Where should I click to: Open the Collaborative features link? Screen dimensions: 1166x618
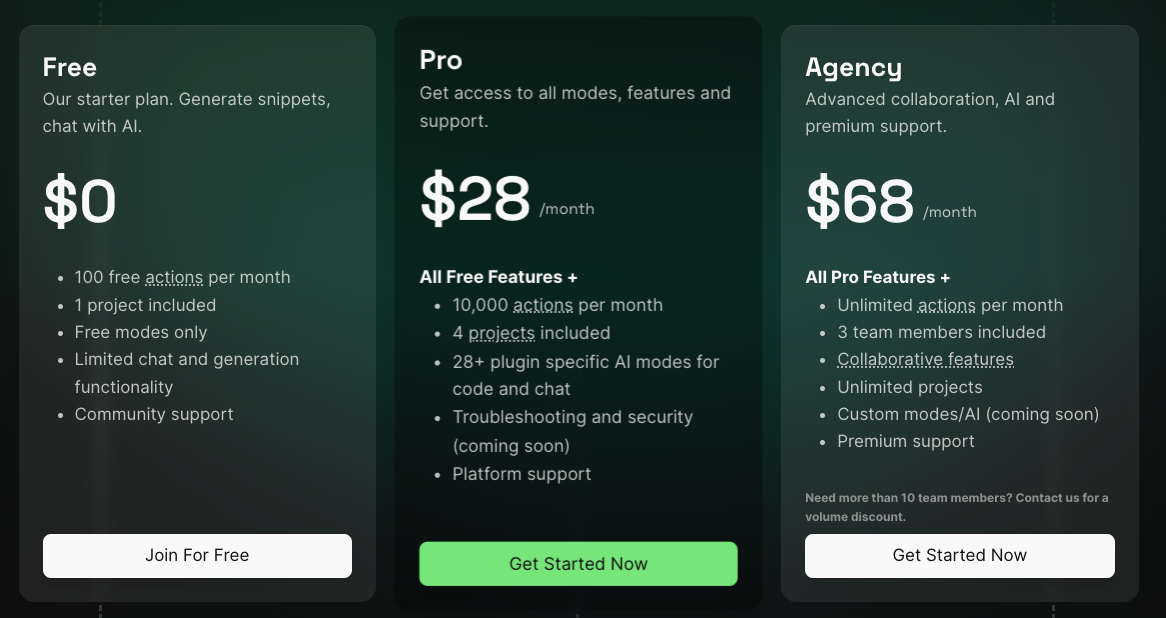925,359
